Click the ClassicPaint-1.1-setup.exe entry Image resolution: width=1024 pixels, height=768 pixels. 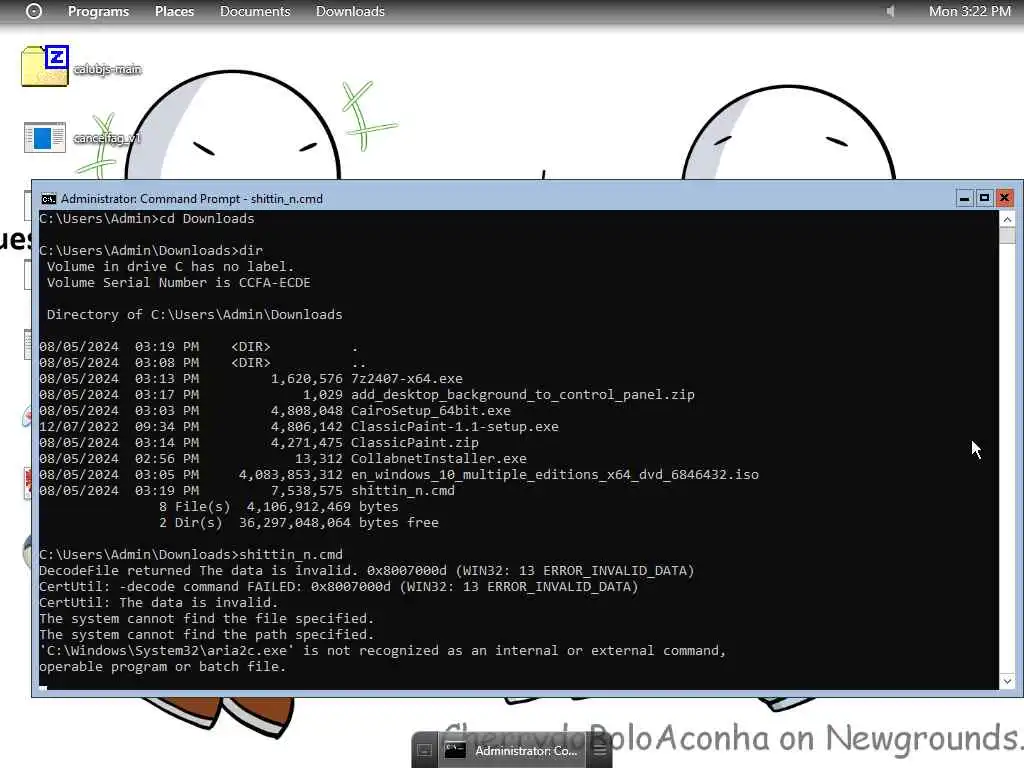pos(455,426)
